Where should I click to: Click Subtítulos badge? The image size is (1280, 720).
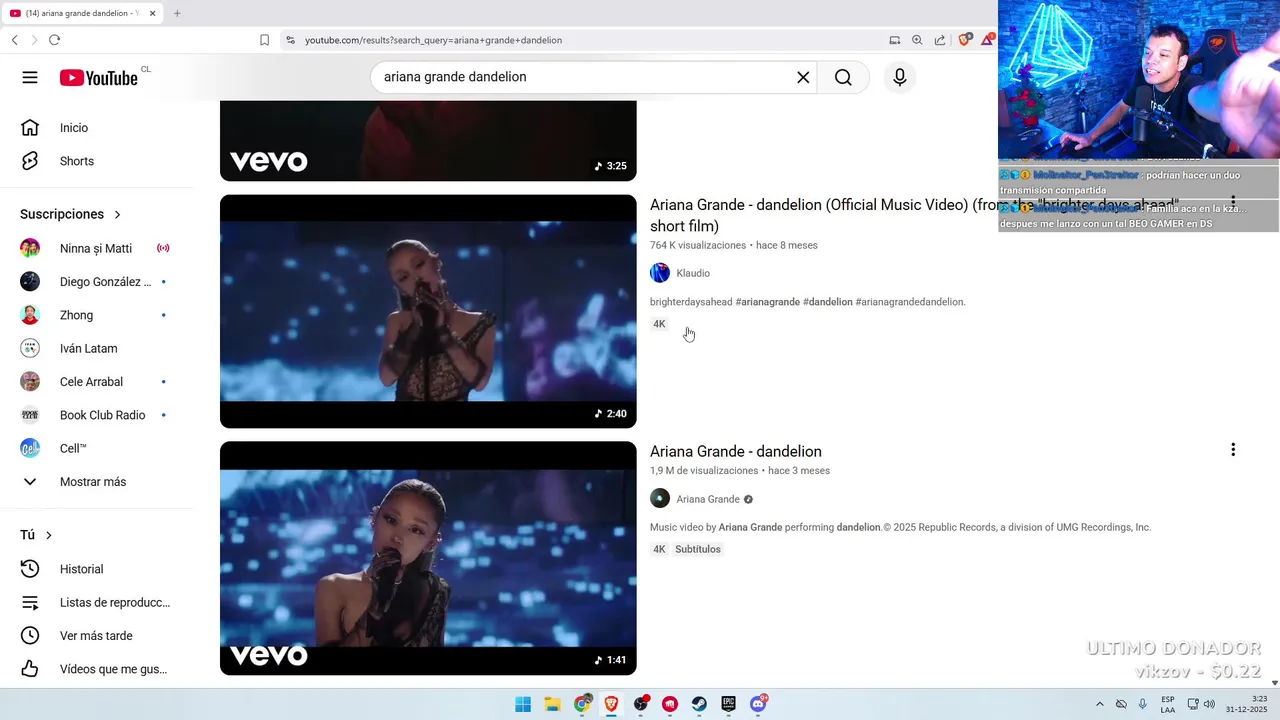[x=698, y=549]
